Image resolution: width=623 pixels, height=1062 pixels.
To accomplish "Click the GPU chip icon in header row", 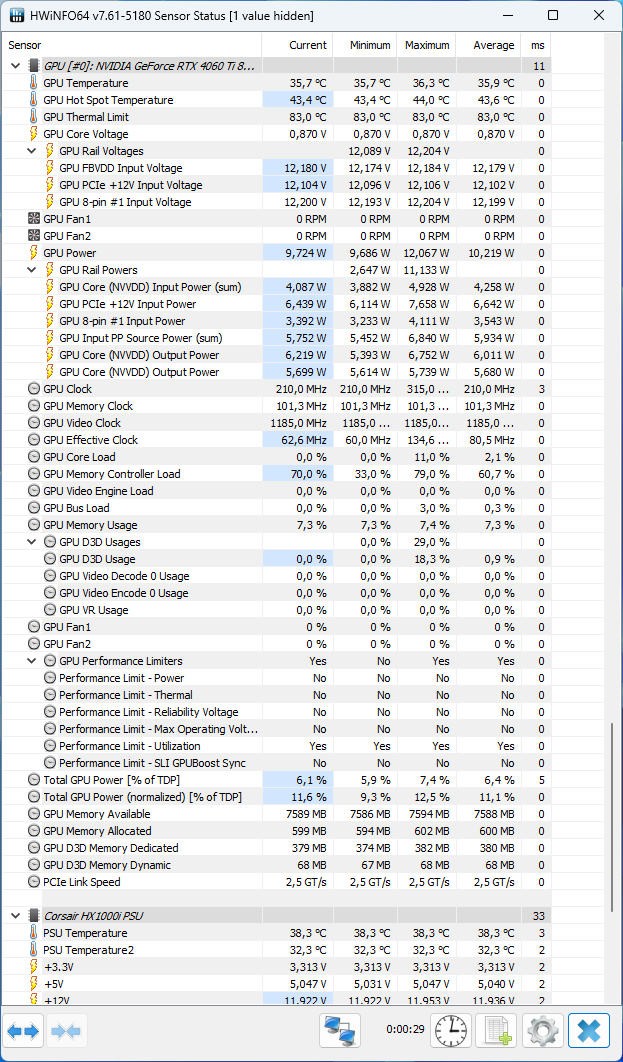I will (34, 66).
